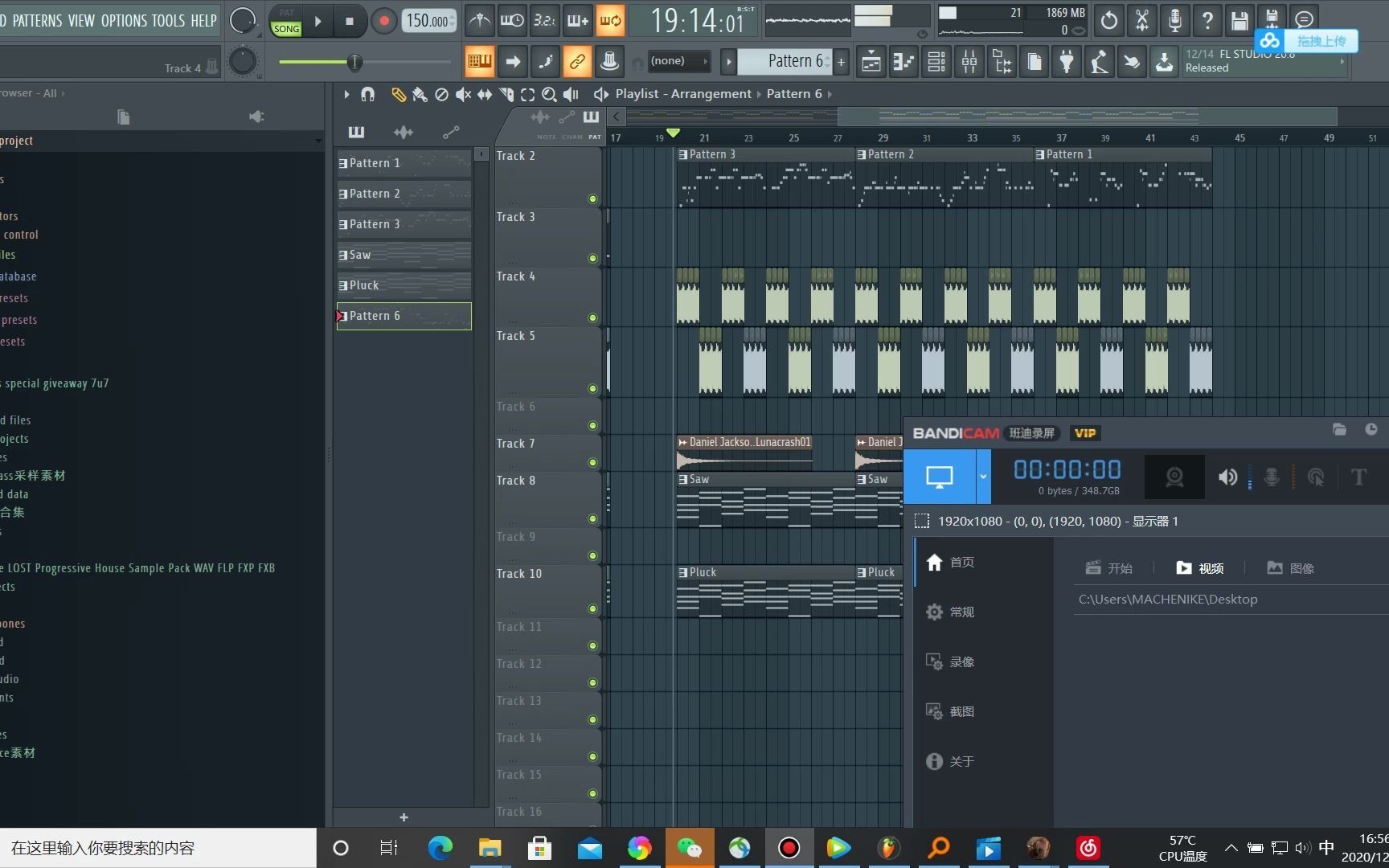Toggle typing keyboard to piano keyboard

pyautogui.click(x=480, y=61)
